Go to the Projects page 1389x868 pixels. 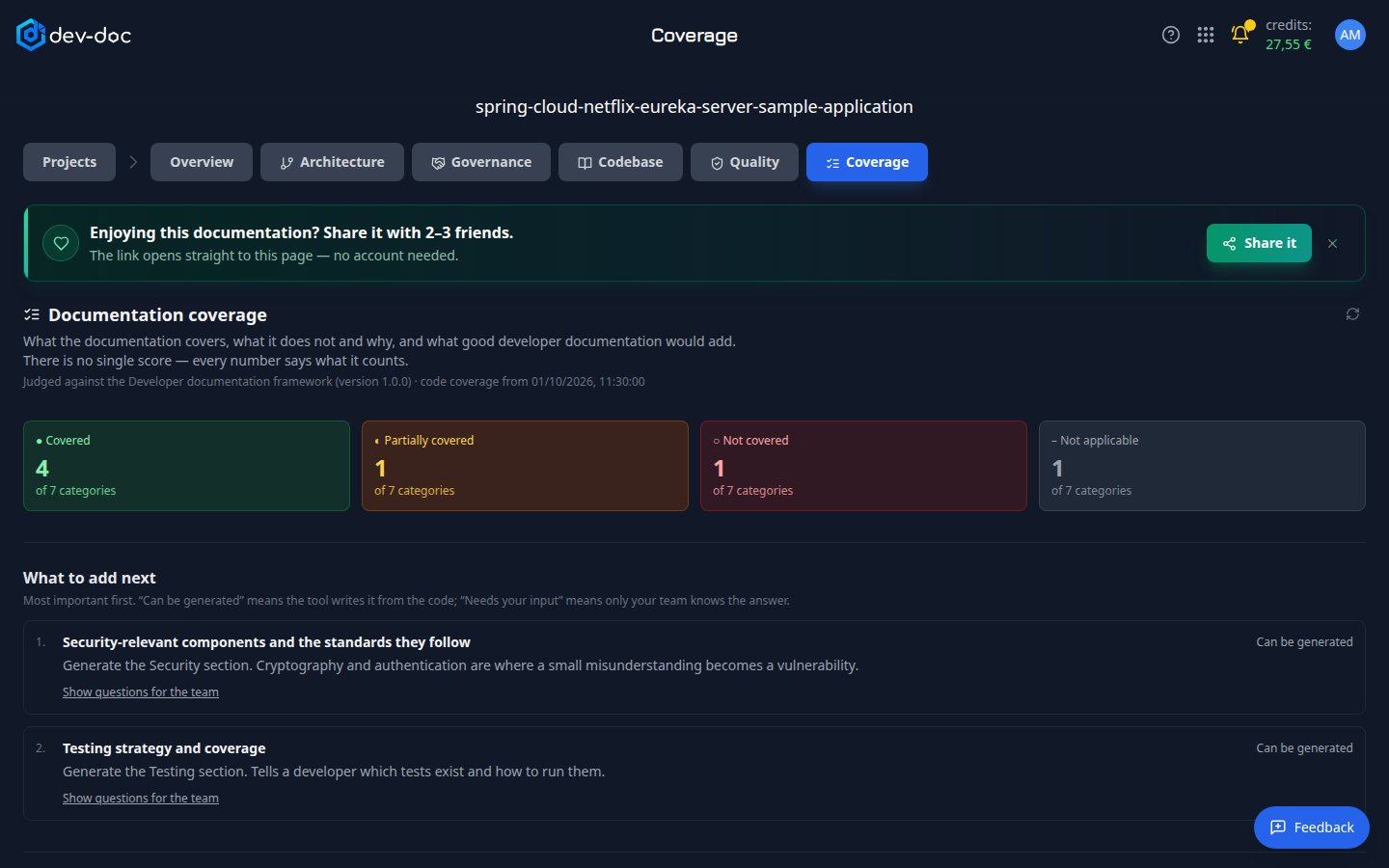tap(69, 162)
